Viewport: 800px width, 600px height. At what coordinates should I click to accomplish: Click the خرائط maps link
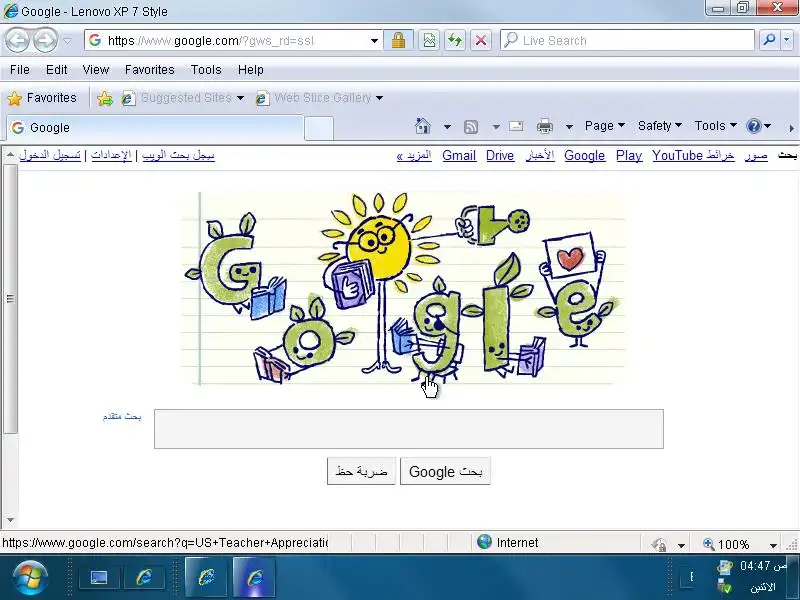click(720, 155)
